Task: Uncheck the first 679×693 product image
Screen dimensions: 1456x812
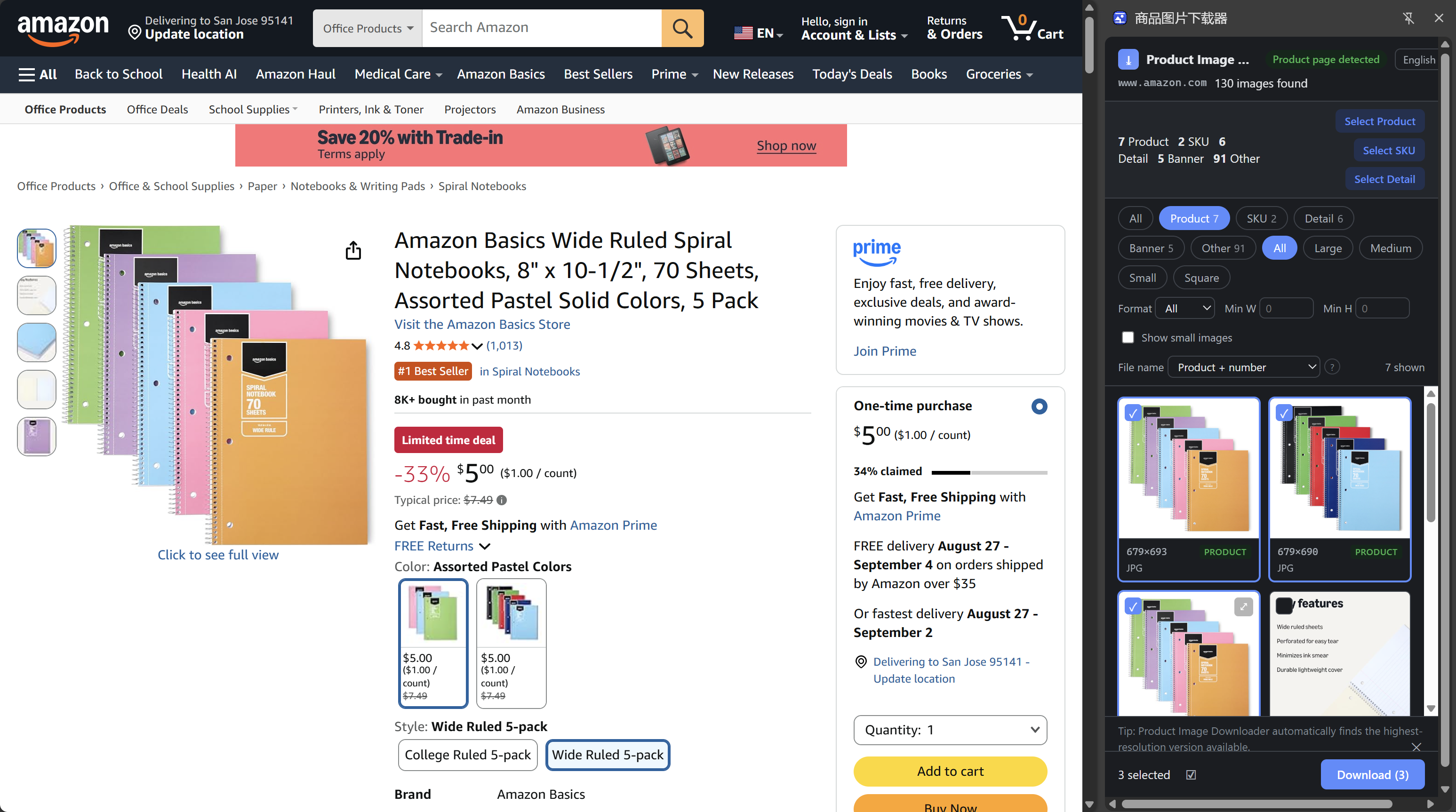Action: (x=1132, y=413)
